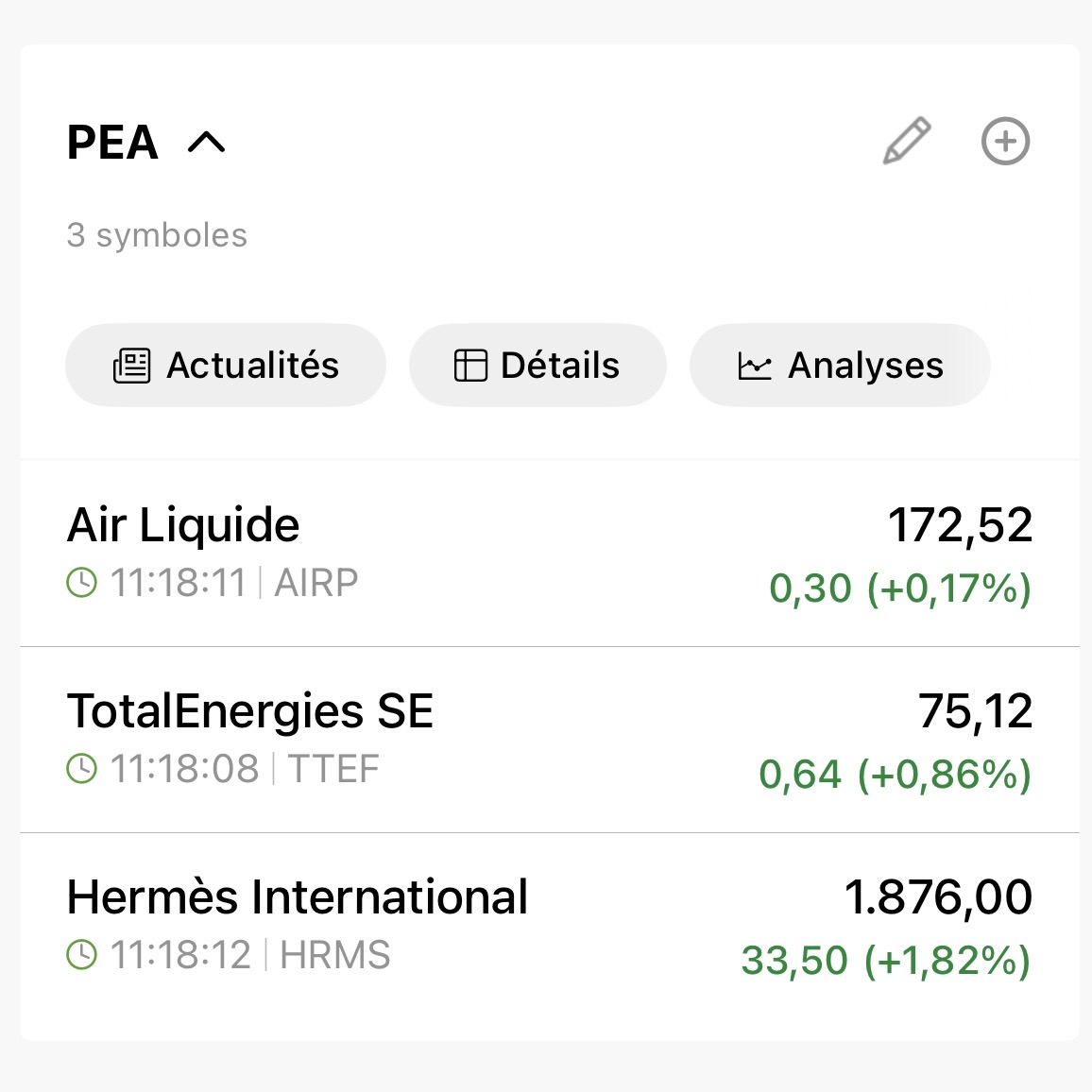Click the clock icon beside Air Liquide time
The height and width of the screenshot is (1092, 1092).
pyautogui.click(x=82, y=583)
